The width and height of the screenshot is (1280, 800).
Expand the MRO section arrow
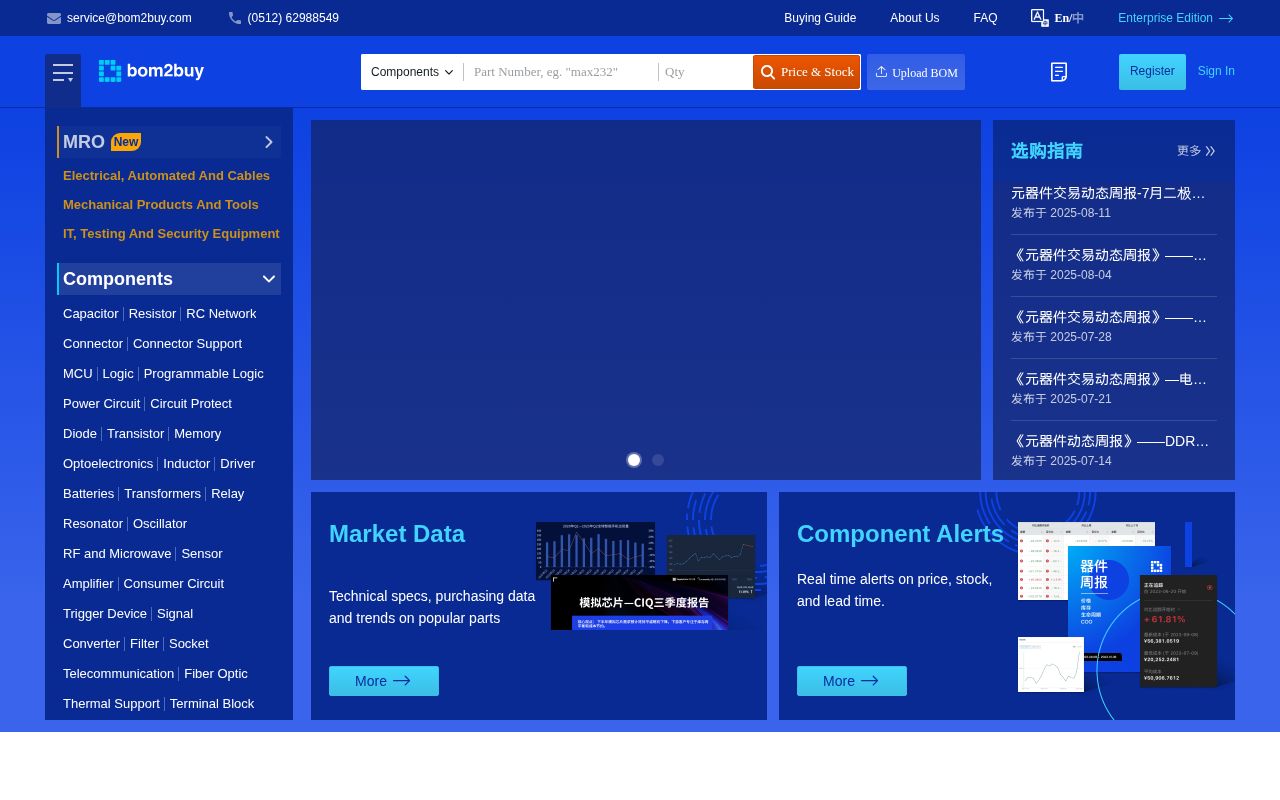tap(268, 142)
